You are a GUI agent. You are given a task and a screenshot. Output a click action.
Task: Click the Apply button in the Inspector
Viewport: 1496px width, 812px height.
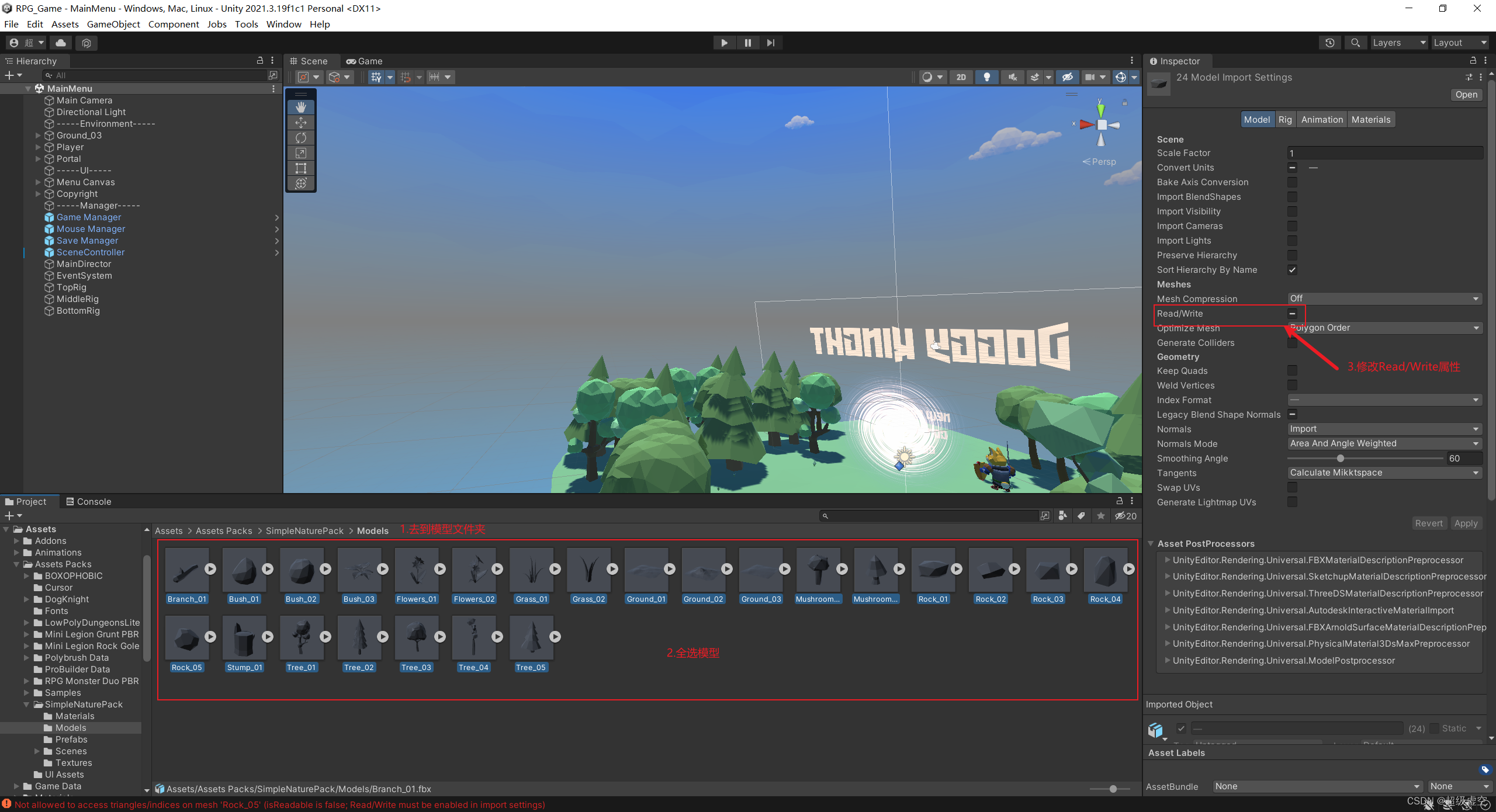point(1466,523)
